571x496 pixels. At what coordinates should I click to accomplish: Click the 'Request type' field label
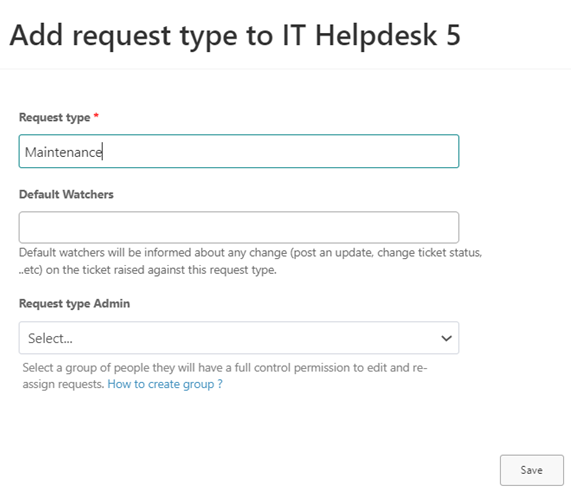coord(55,118)
